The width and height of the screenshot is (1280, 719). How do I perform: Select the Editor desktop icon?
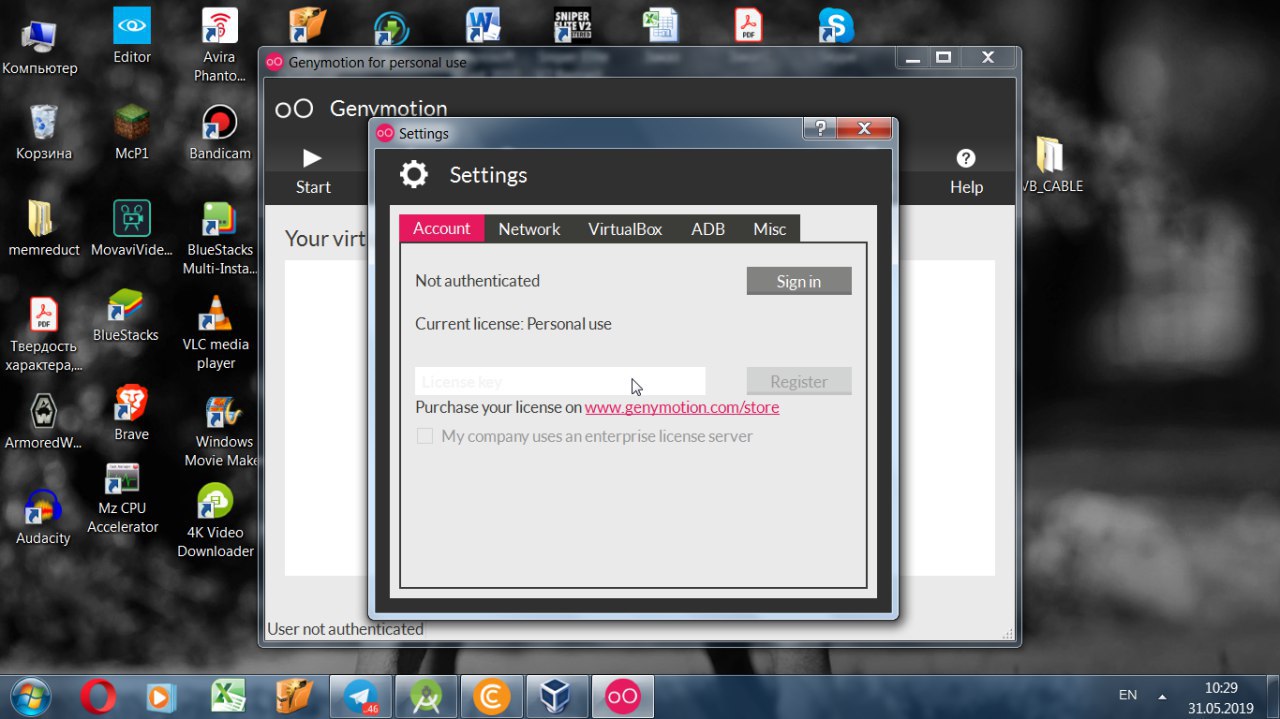click(x=132, y=36)
